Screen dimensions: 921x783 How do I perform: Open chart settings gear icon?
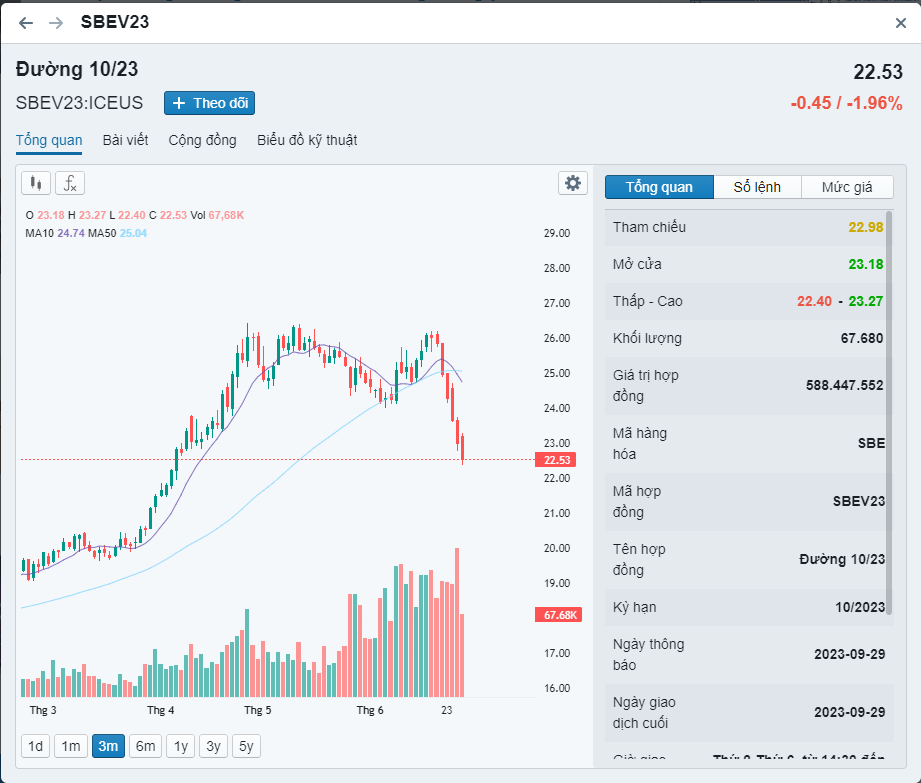pyautogui.click(x=572, y=183)
